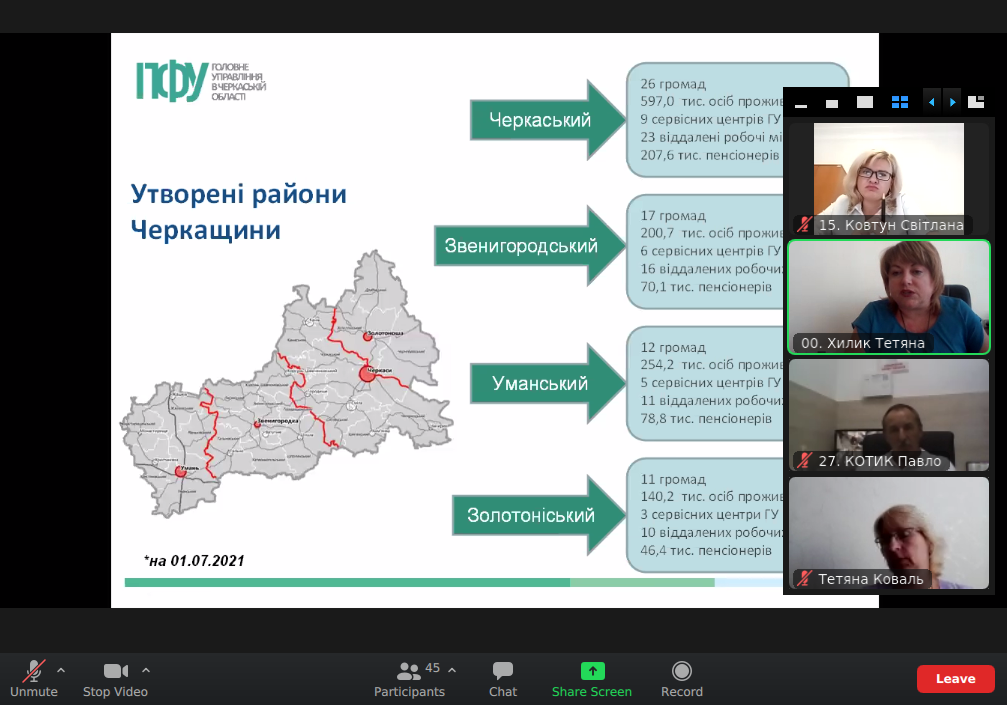Click participant count 45 in toolbar
This screenshot has height=705, width=1007.
432,668
